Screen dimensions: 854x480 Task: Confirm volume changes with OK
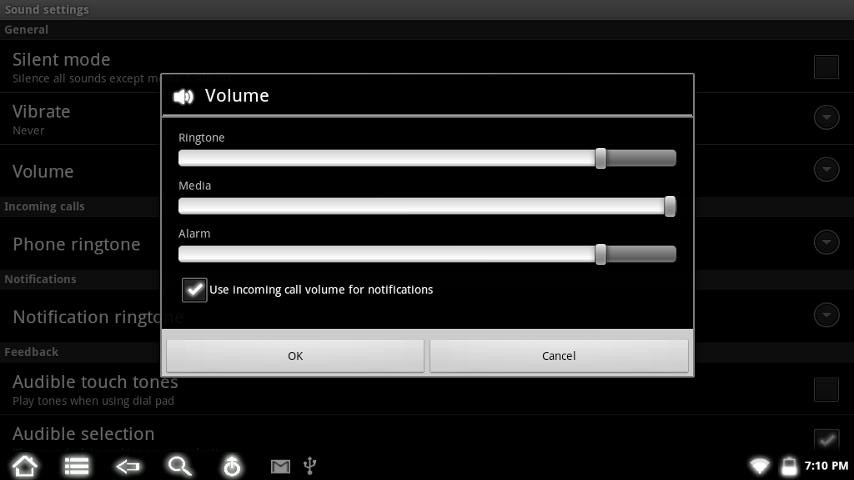295,356
